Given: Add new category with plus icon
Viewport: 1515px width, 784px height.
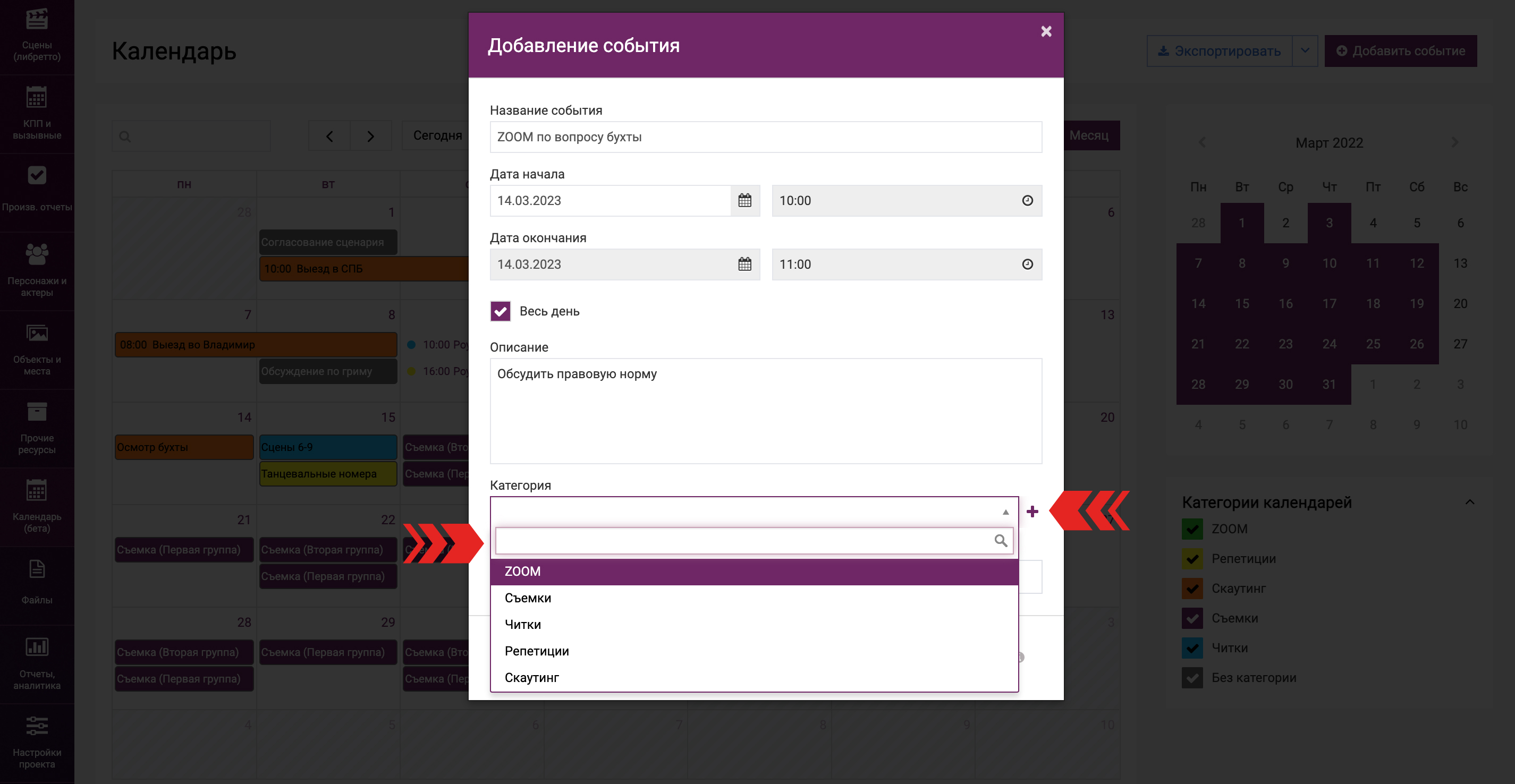Looking at the screenshot, I should click(x=1032, y=512).
